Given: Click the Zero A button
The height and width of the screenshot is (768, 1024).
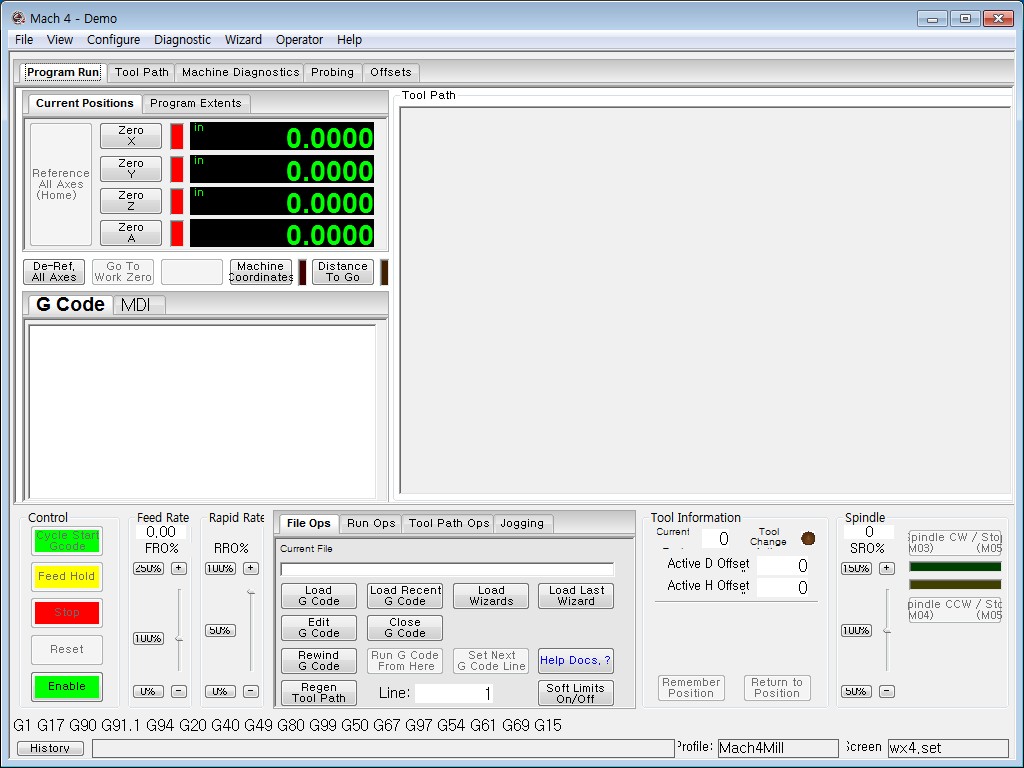Looking at the screenshot, I should [x=131, y=232].
